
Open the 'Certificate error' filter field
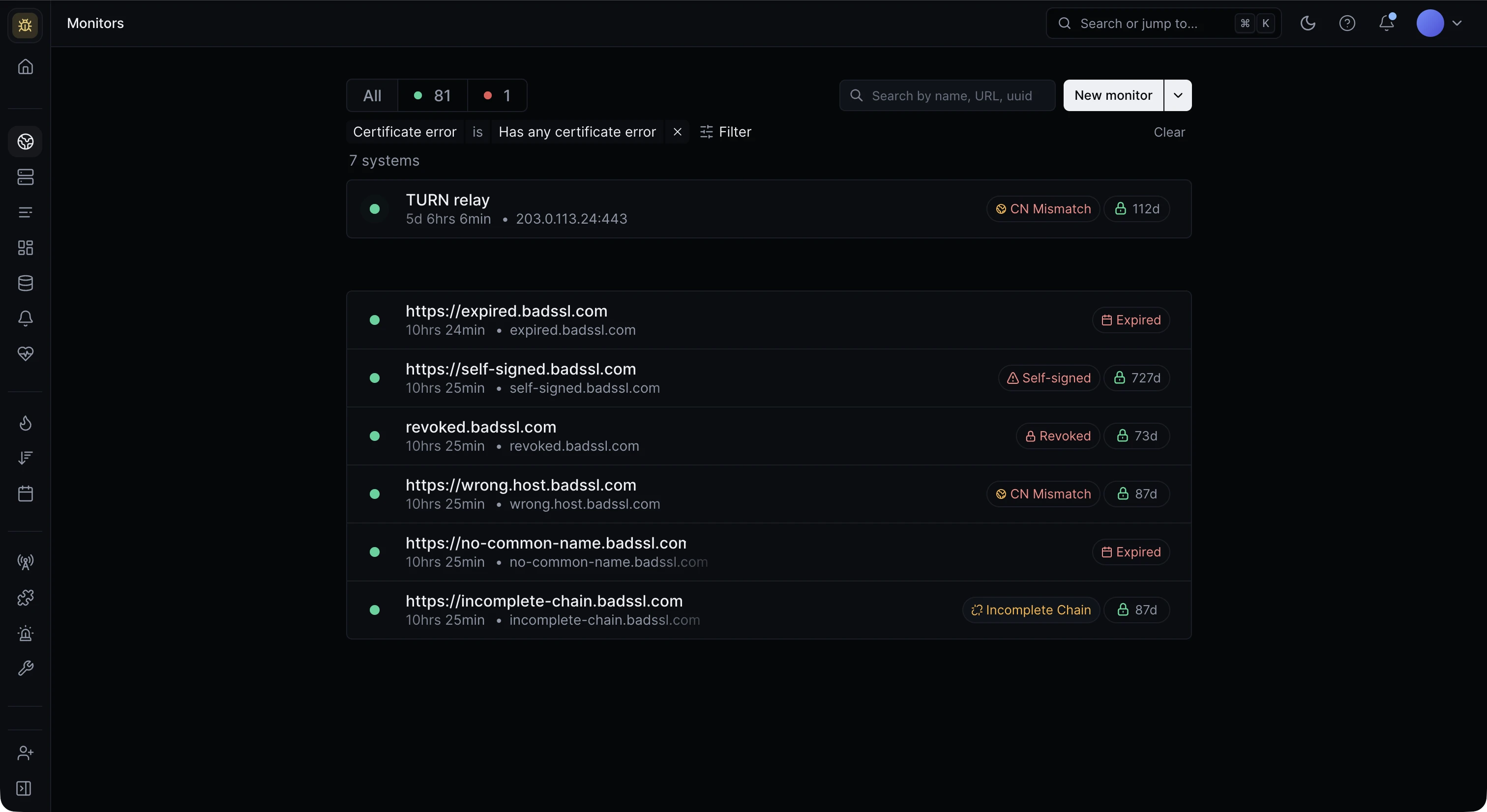pyautogui.click(x=405, y=132)
